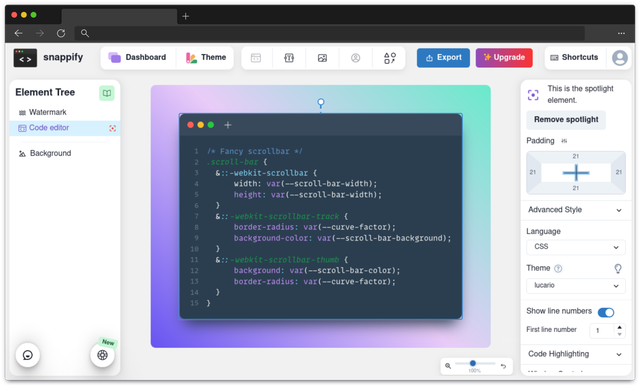Open the Dashboard tab
Image resolution: width=640 pixels, height=385 pixels.
coord(137,58)
